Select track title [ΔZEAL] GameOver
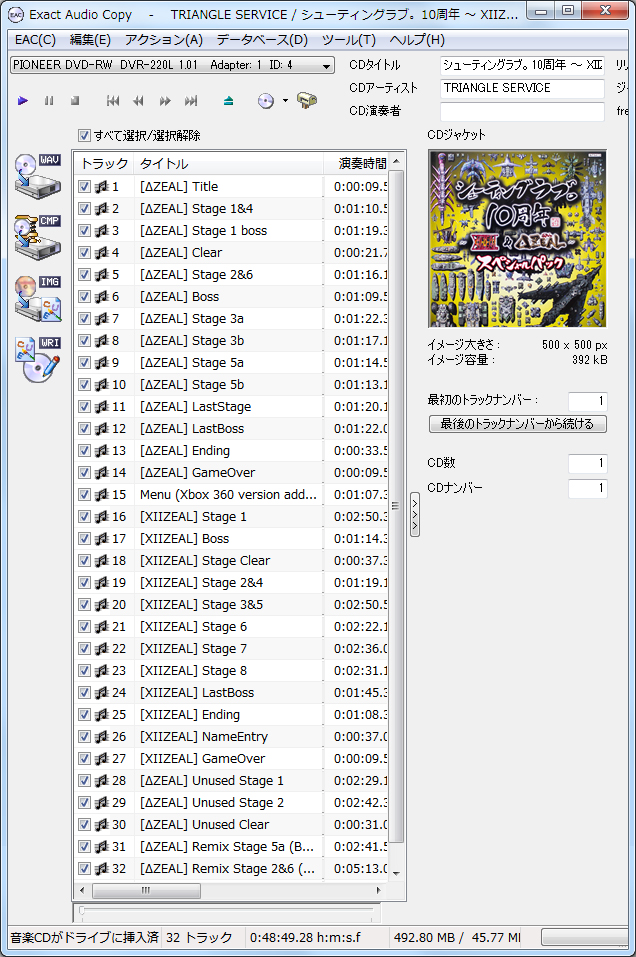Image resolution: width=636 pixels, height=957 pixels. (198, 473)
